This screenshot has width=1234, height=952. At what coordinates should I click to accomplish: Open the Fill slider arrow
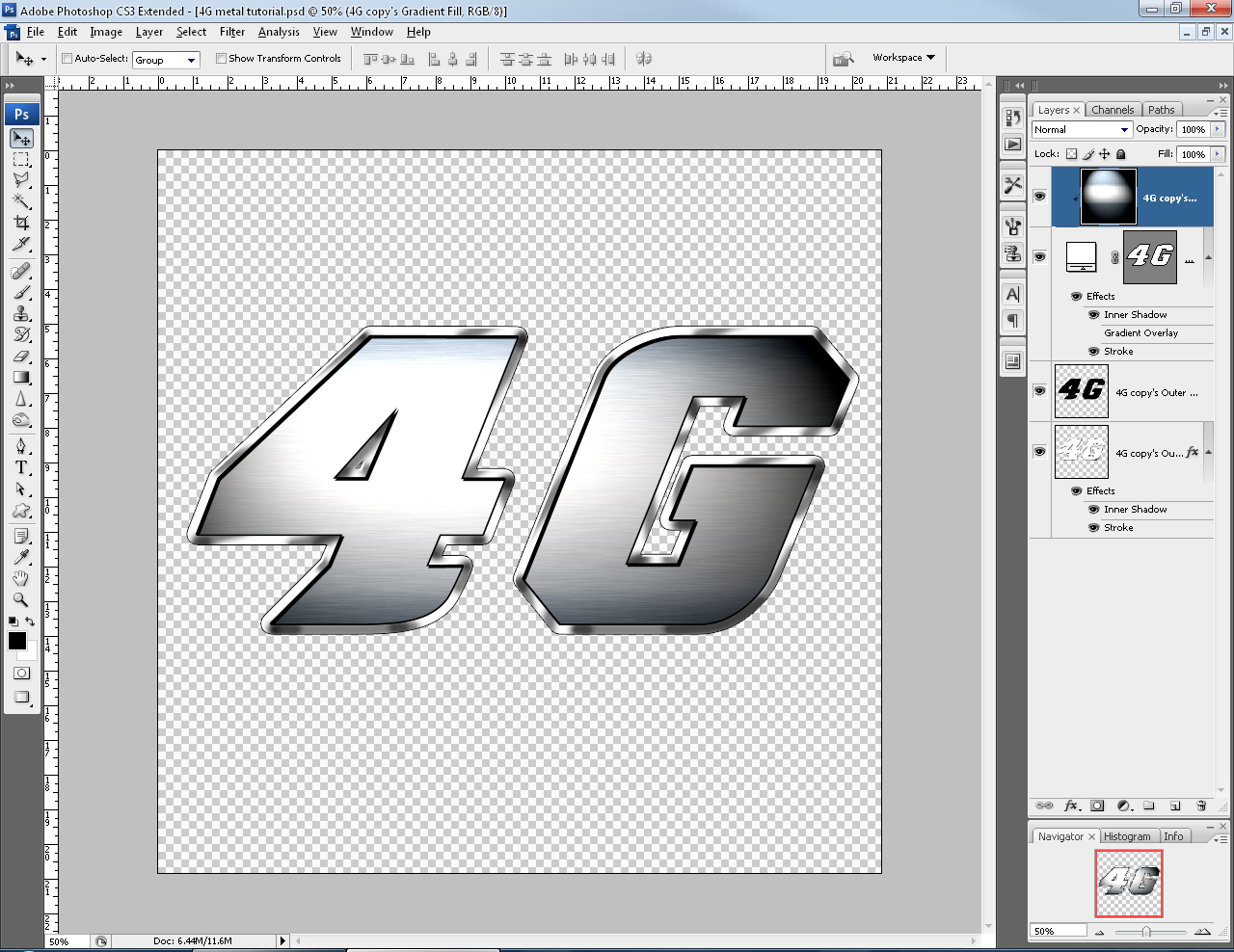pyautogui.click(x=1218, y=154)
